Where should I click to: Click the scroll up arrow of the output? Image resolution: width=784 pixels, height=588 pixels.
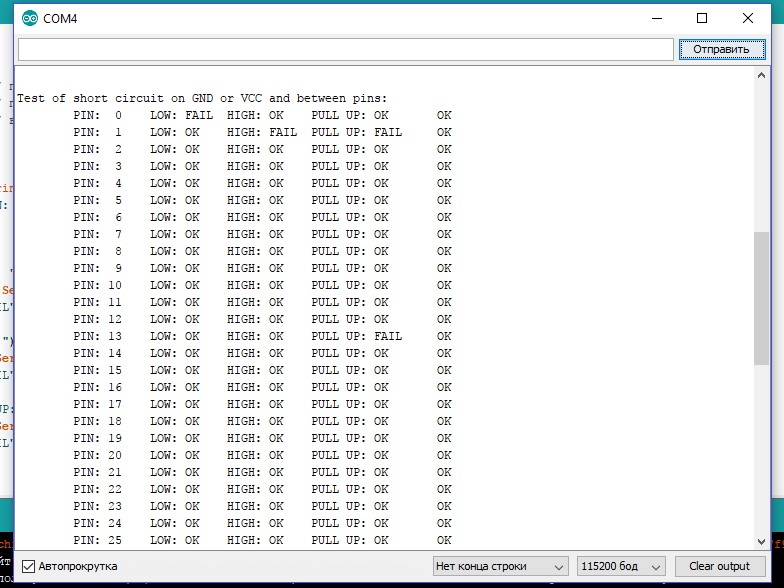(761, 76)
